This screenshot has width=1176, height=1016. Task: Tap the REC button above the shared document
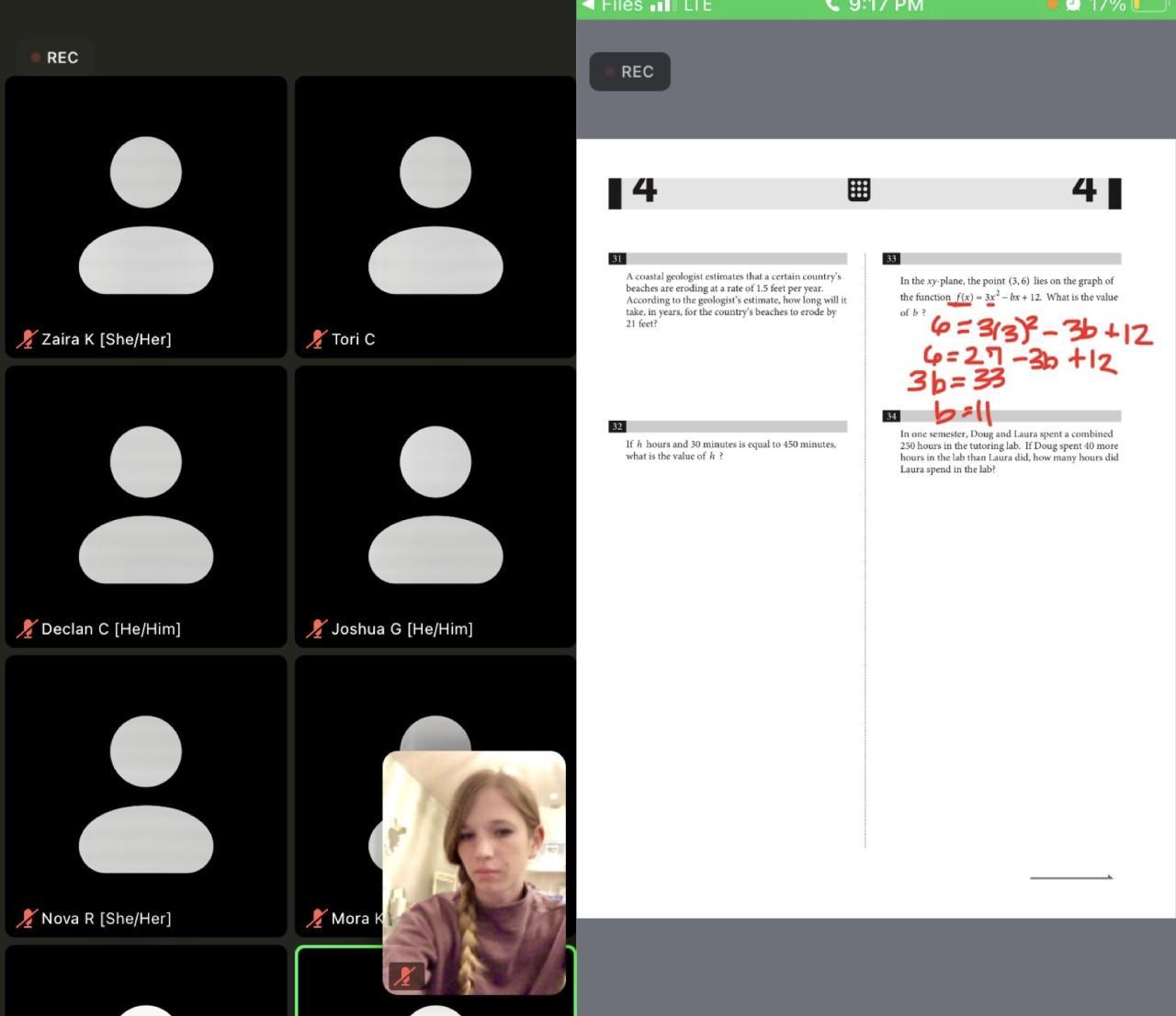[x=629, y=72]
